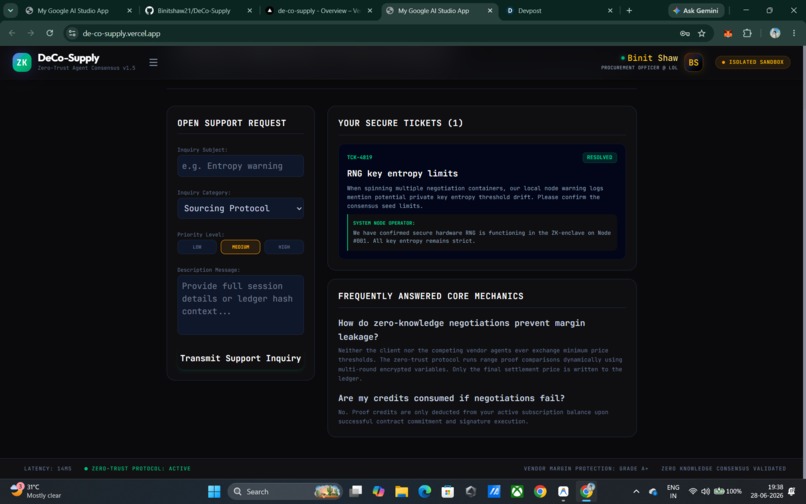Click ticket ID TCK-4819
Screen dimensions: 806x504
pyautogui.click(x=359, y=157)
